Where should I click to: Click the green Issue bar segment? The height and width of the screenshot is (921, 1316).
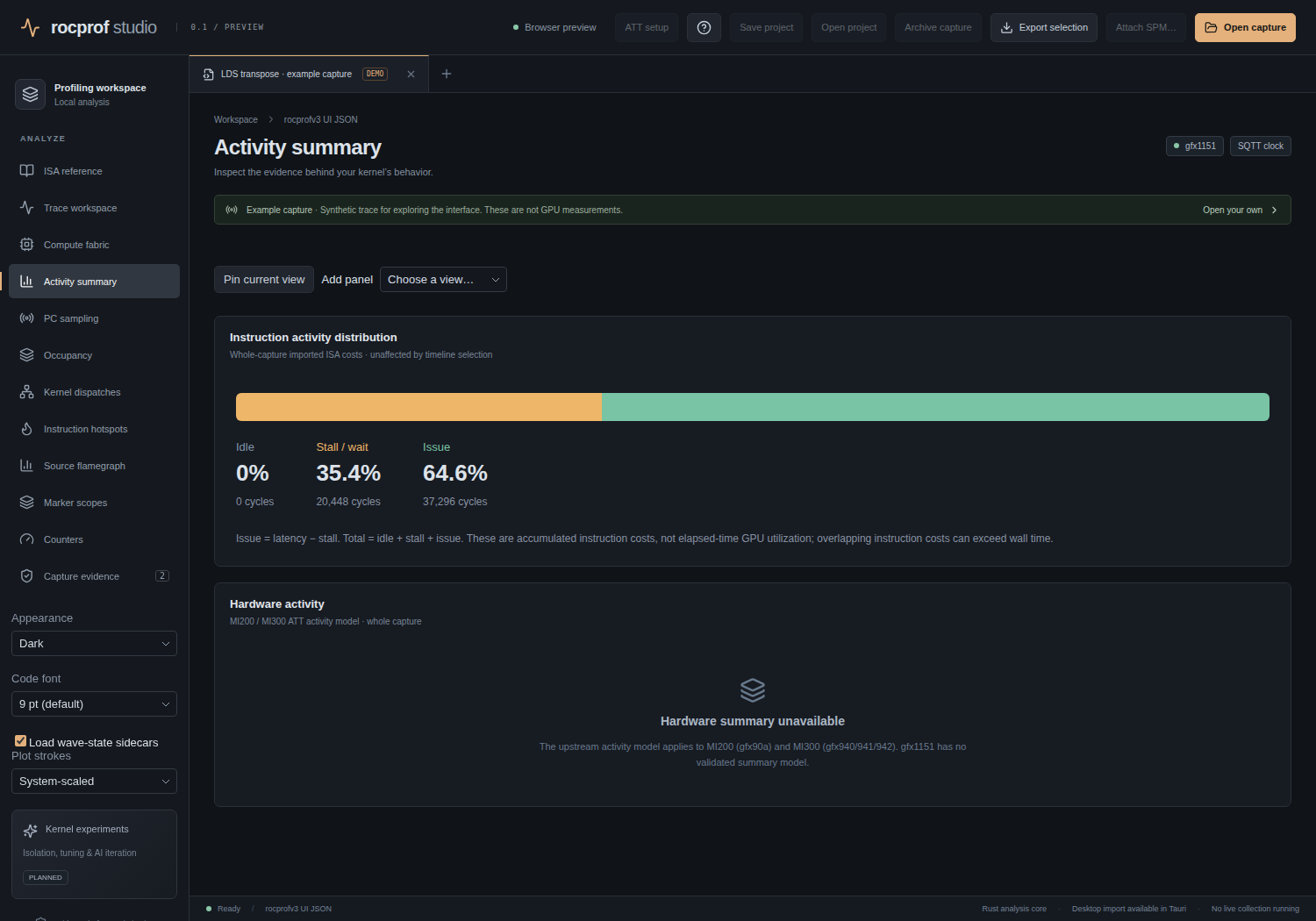tap(935, 407)
